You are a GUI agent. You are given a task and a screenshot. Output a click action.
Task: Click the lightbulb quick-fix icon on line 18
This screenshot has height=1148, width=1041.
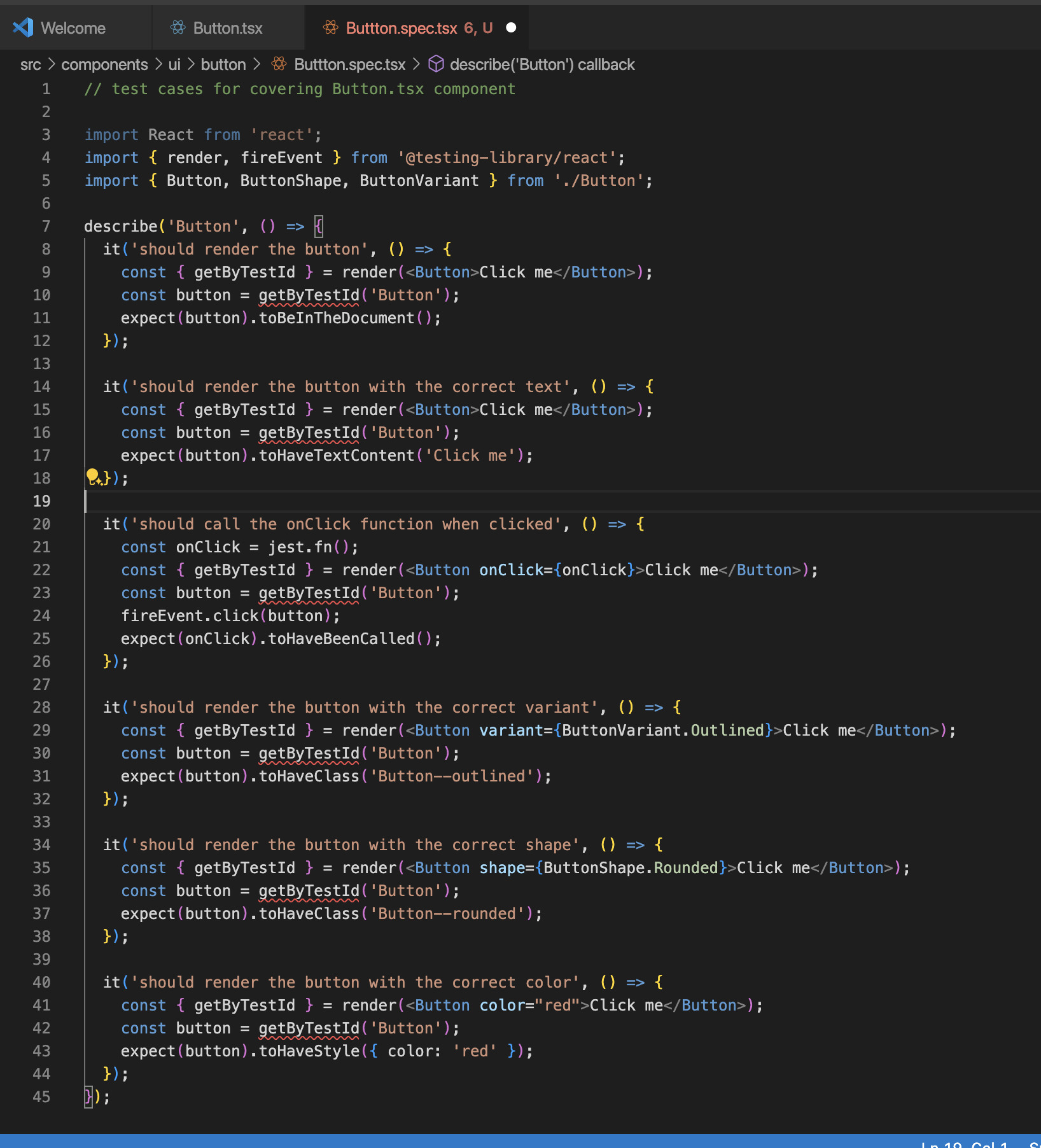(93, 476)
